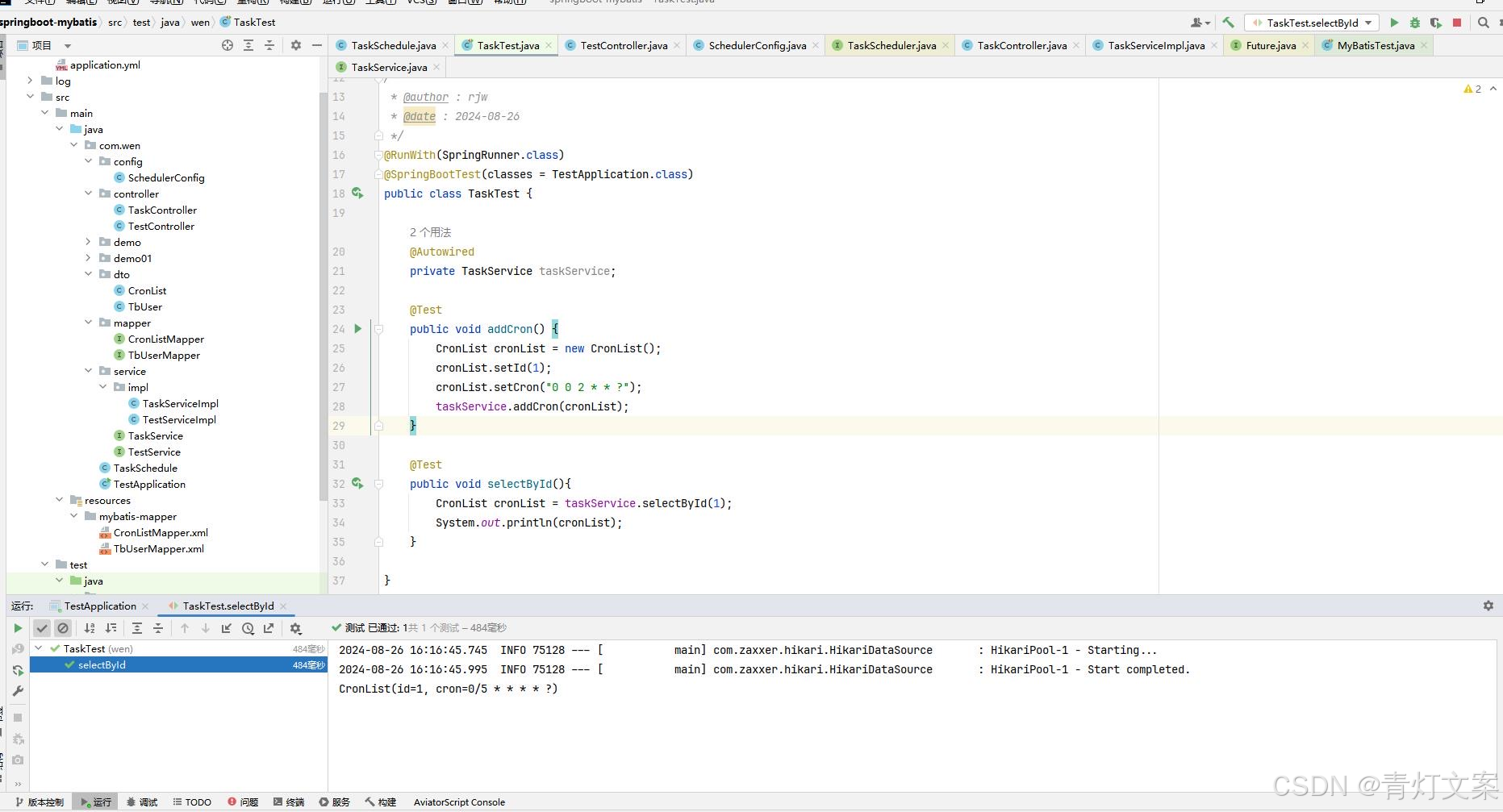Switch to TaskService.java tab
The image size is (1503, 812).
389,67
